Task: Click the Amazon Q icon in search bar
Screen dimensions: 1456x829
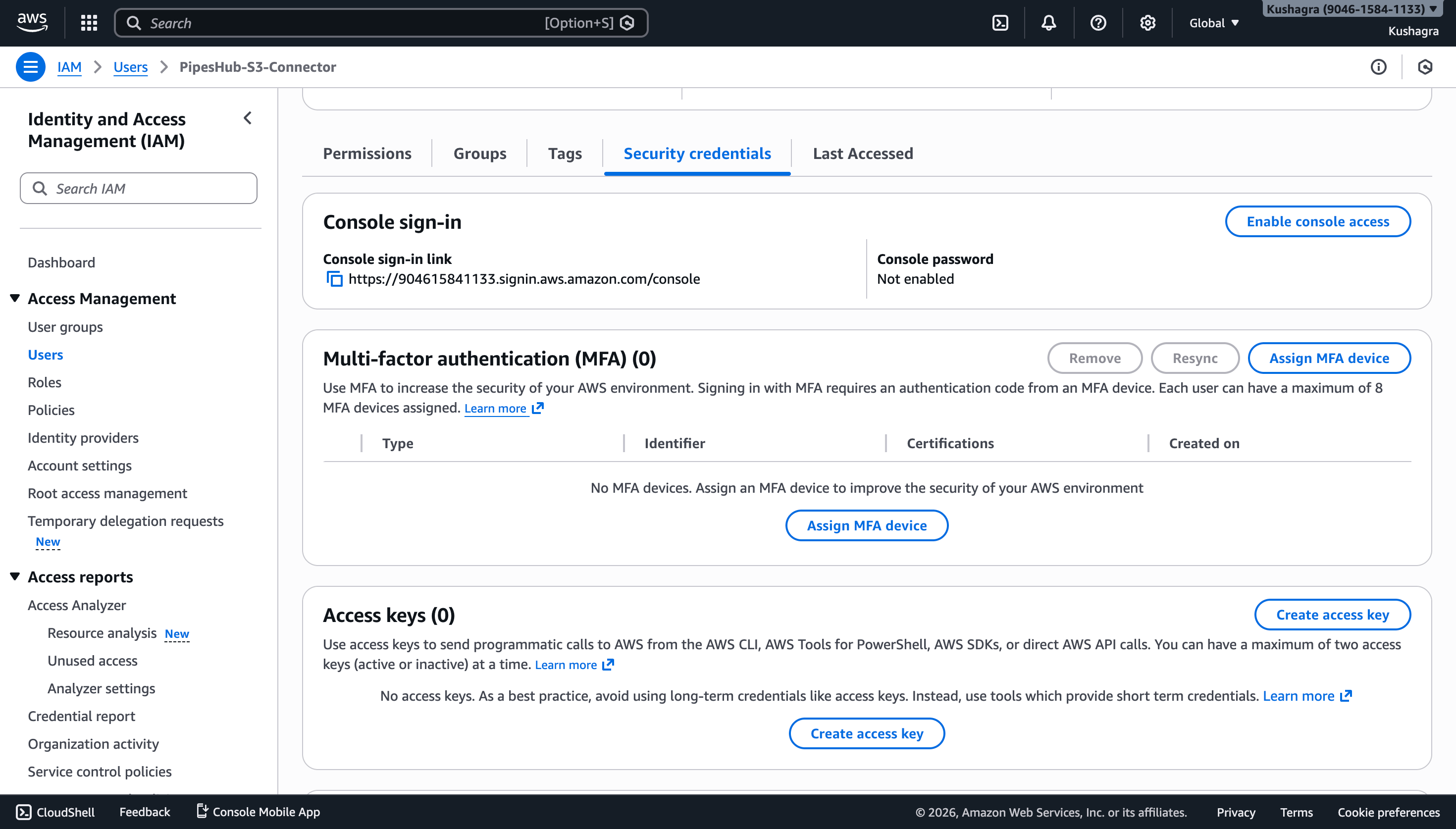Action: tap(627, 23)
